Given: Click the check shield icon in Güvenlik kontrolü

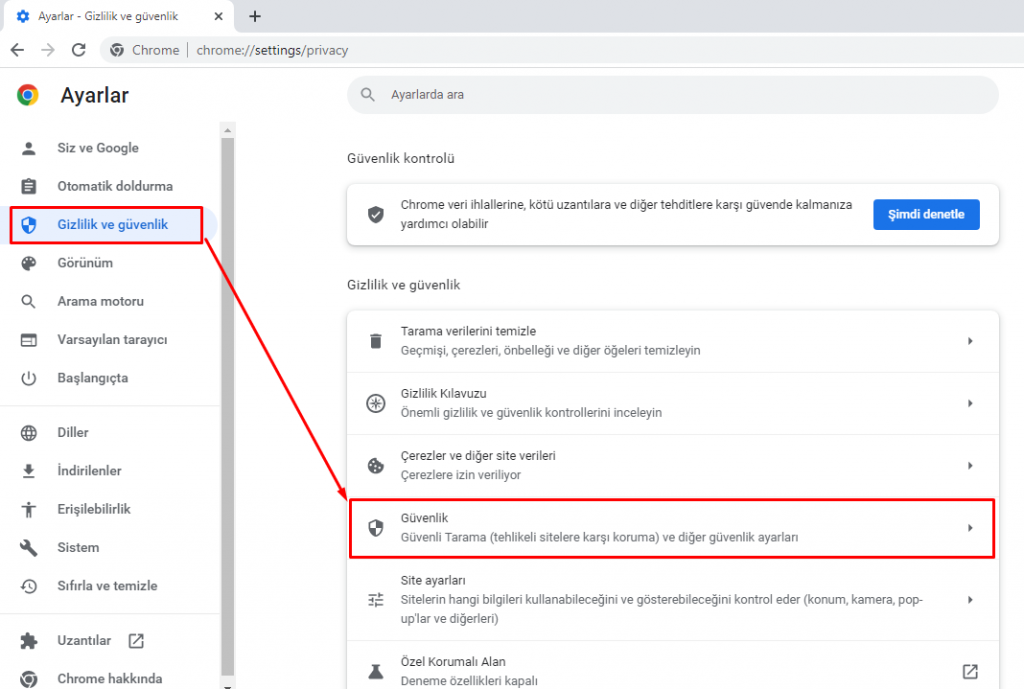Looking at the screenshot, I should 376,214.
